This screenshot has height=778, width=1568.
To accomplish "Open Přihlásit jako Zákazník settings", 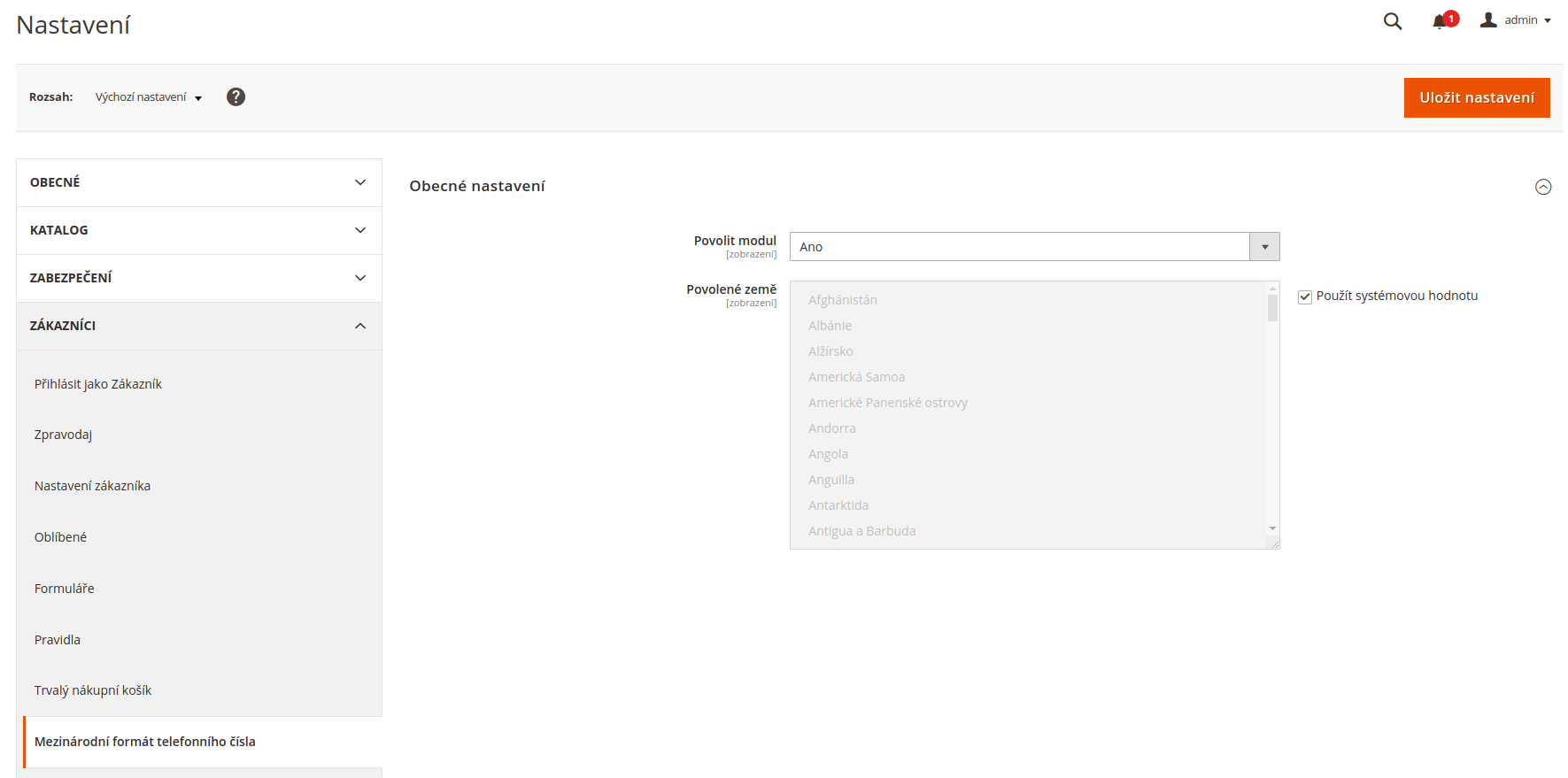I will 98,384.
